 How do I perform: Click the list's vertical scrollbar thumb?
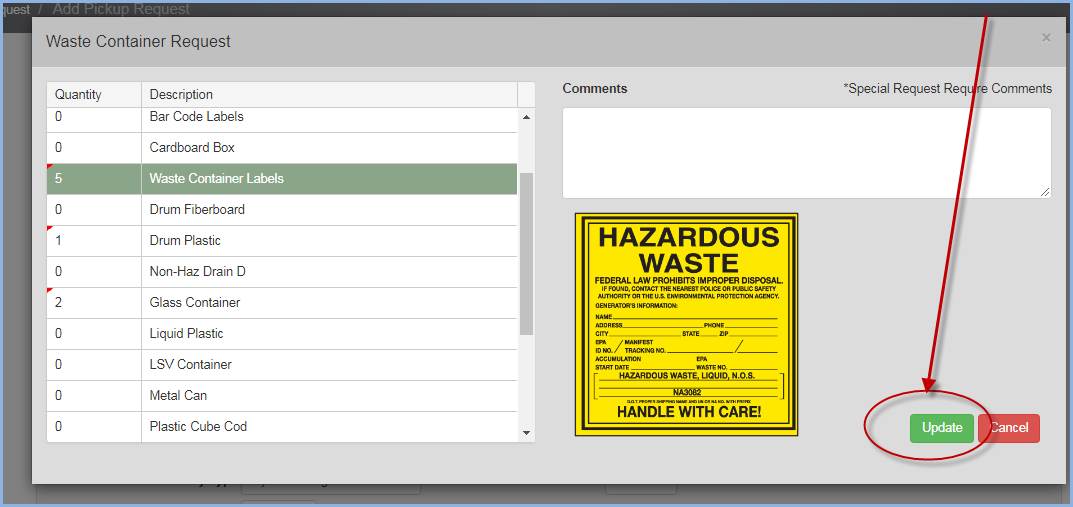coord(527,254)
